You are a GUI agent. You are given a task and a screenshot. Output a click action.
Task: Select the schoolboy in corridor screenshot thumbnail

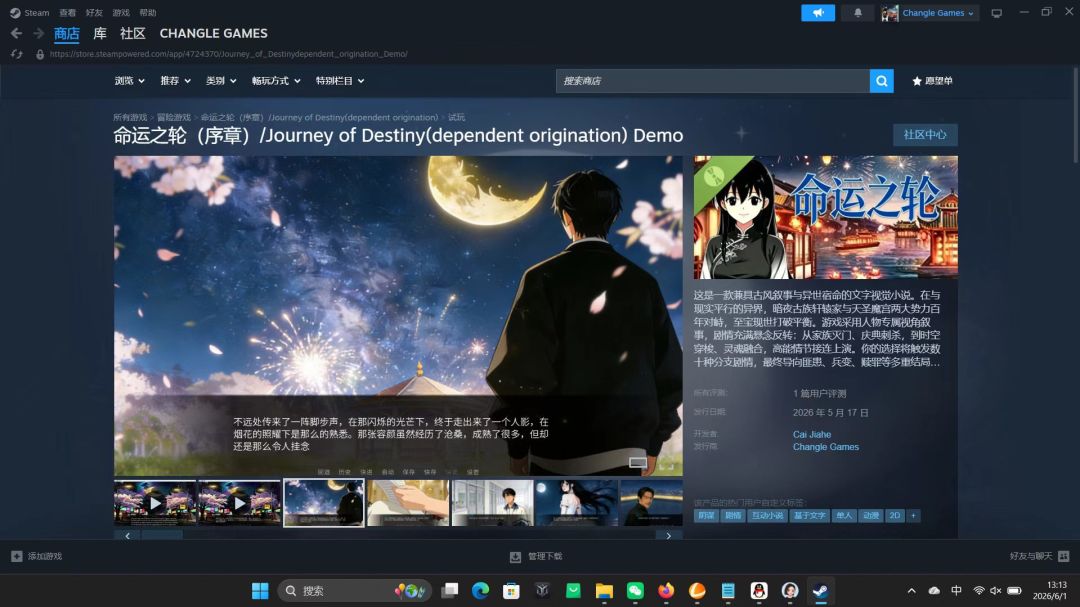[x=492, y=503]
